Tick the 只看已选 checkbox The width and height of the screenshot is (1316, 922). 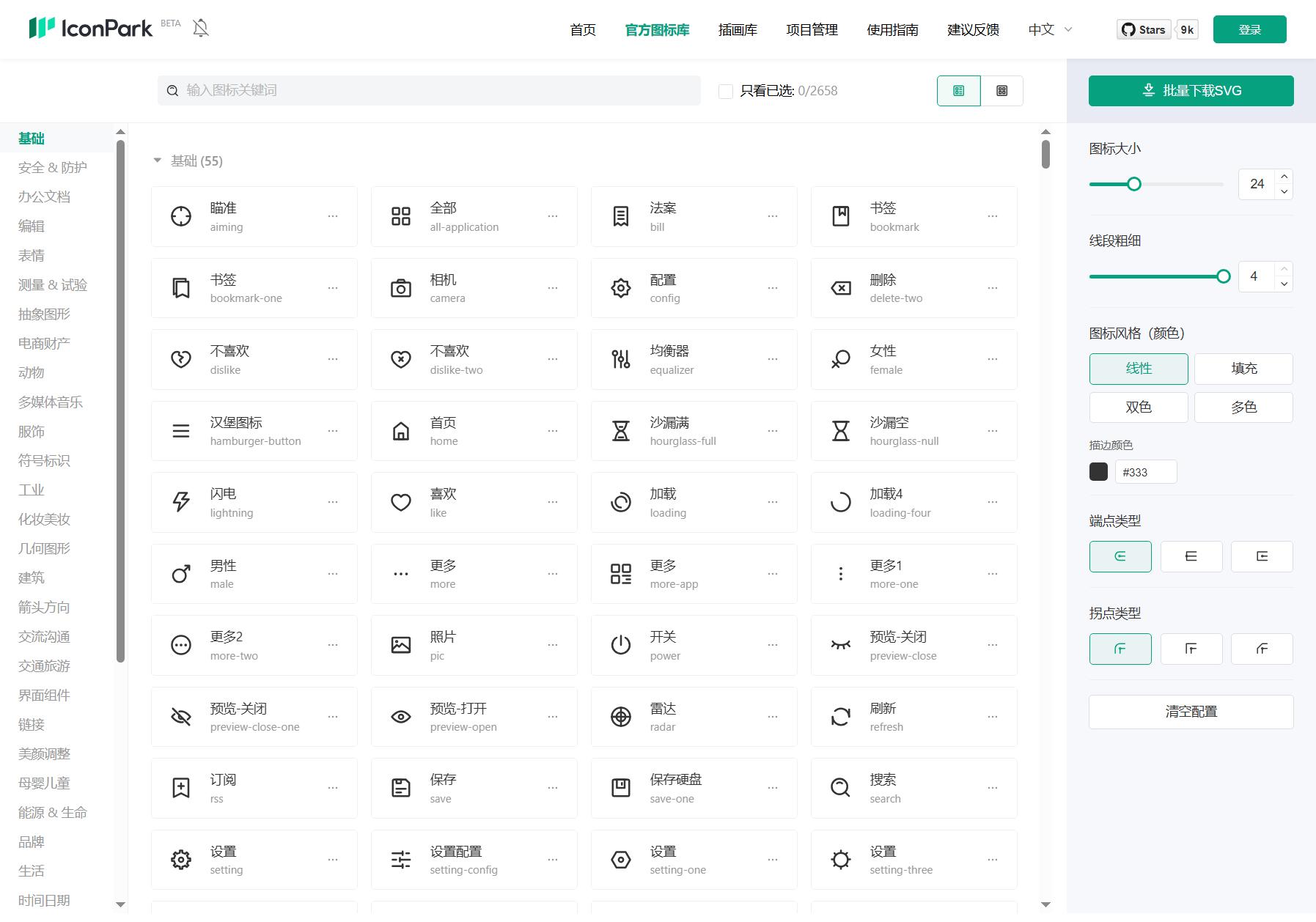click(726, 91)
